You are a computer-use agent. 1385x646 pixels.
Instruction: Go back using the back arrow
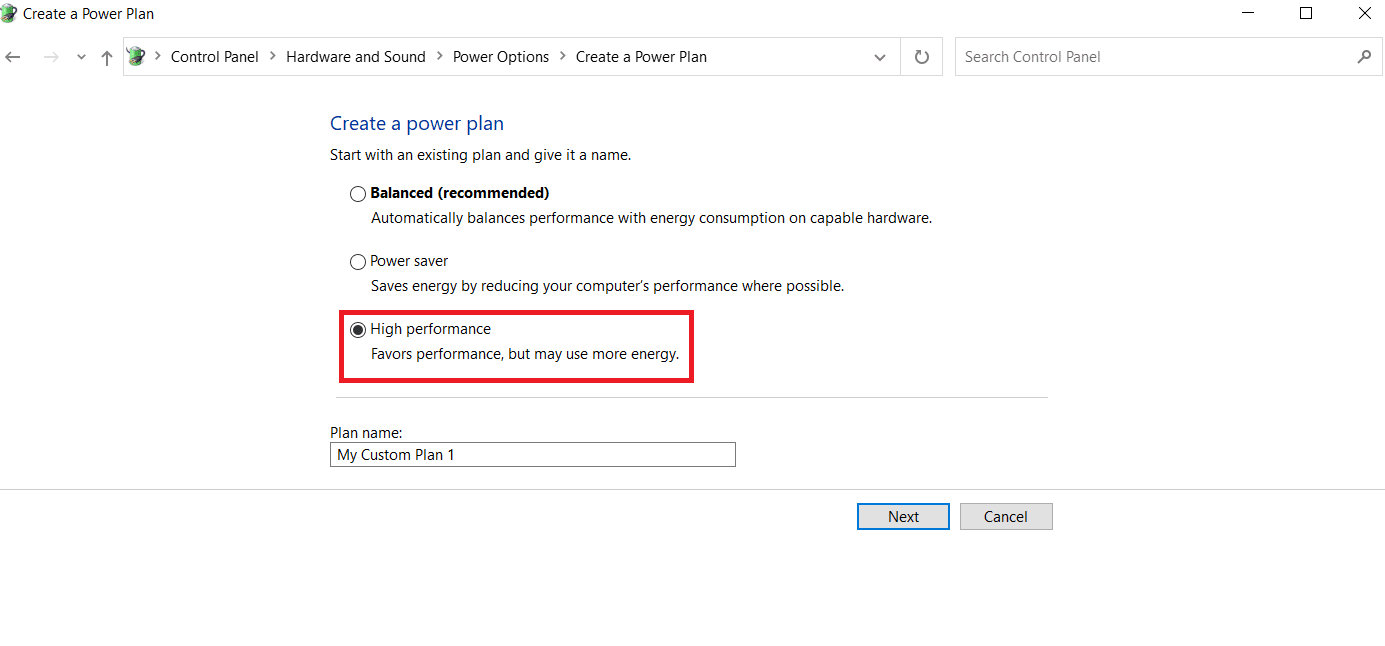coord(13,57)
